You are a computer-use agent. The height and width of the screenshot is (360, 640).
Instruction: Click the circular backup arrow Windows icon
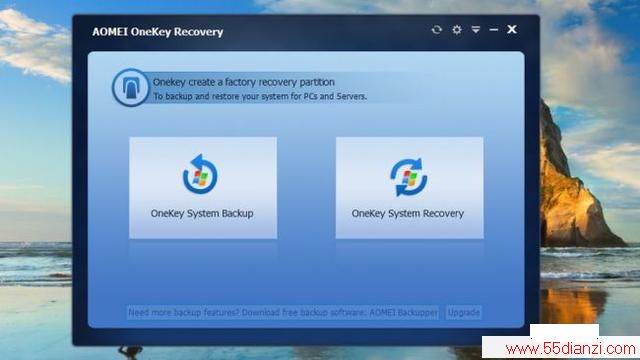200,174
